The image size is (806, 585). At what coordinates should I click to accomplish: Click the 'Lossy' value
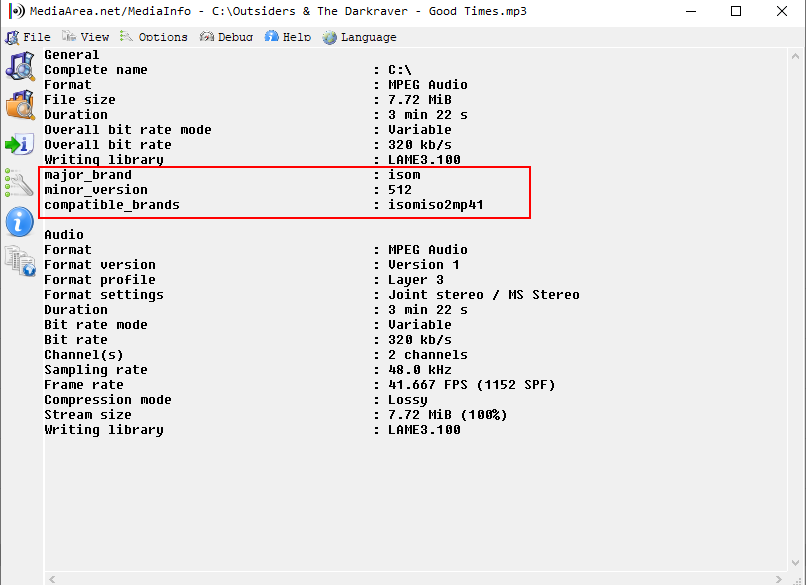(x=408, y=400)
